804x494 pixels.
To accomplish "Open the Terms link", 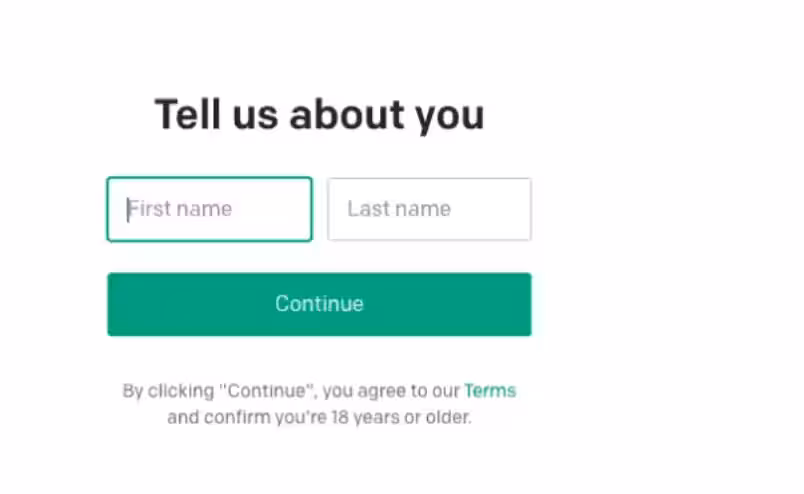I will click(490, 390).
